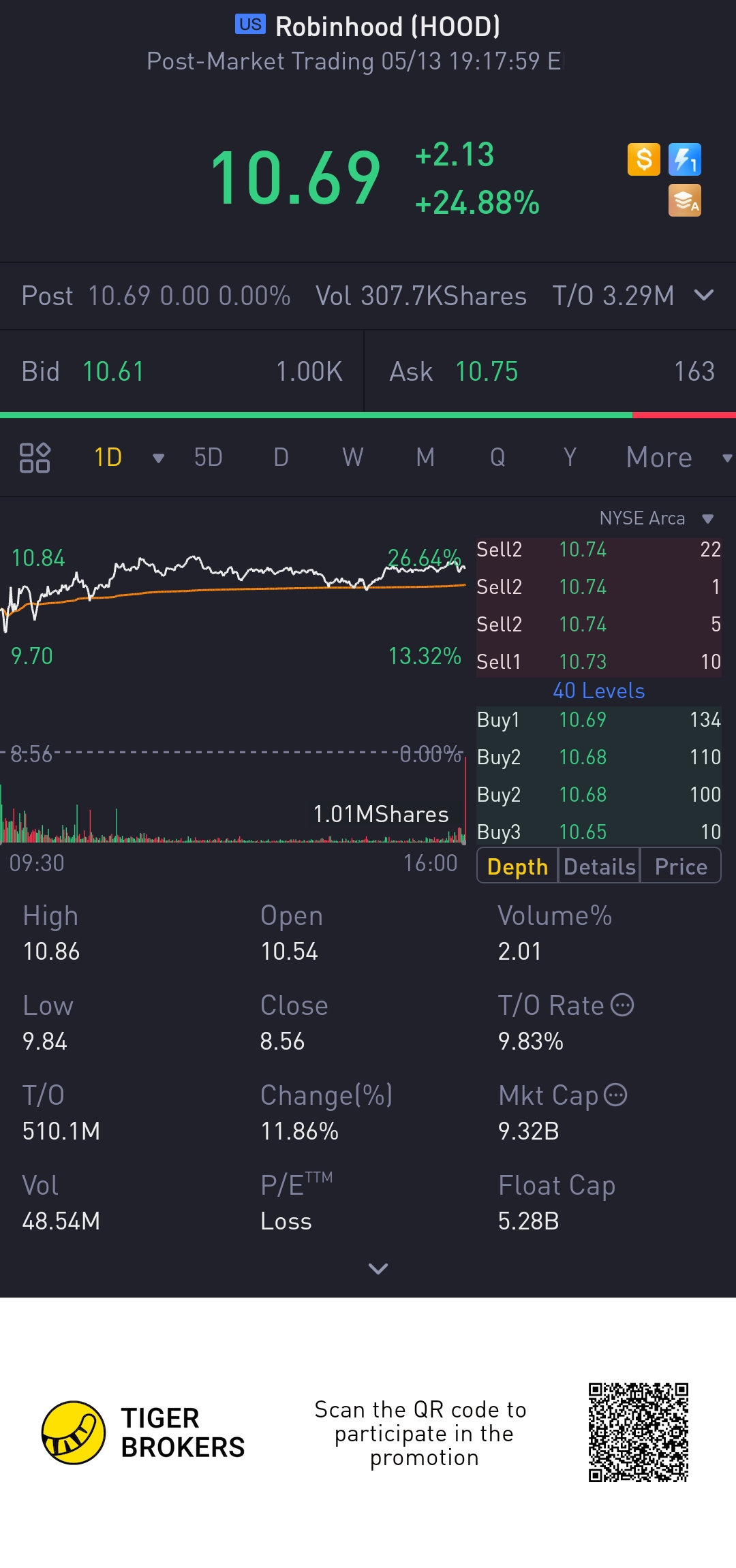Tap the orange stacked layers icon
The height and width of the screenshot is (1568, 736).
pyautogui.click(x=685, y=200)
